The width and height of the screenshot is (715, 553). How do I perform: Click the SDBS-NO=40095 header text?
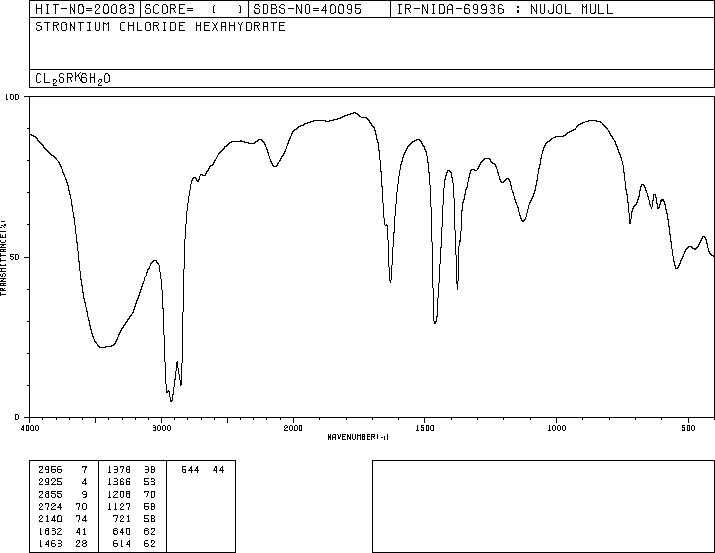tap(307, 9)
